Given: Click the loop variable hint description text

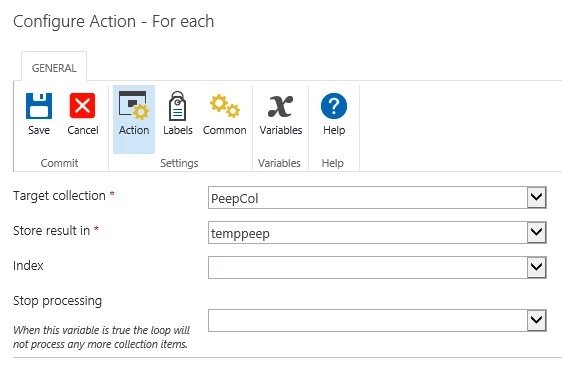Looking at the screenshot, I should point(101,337).
